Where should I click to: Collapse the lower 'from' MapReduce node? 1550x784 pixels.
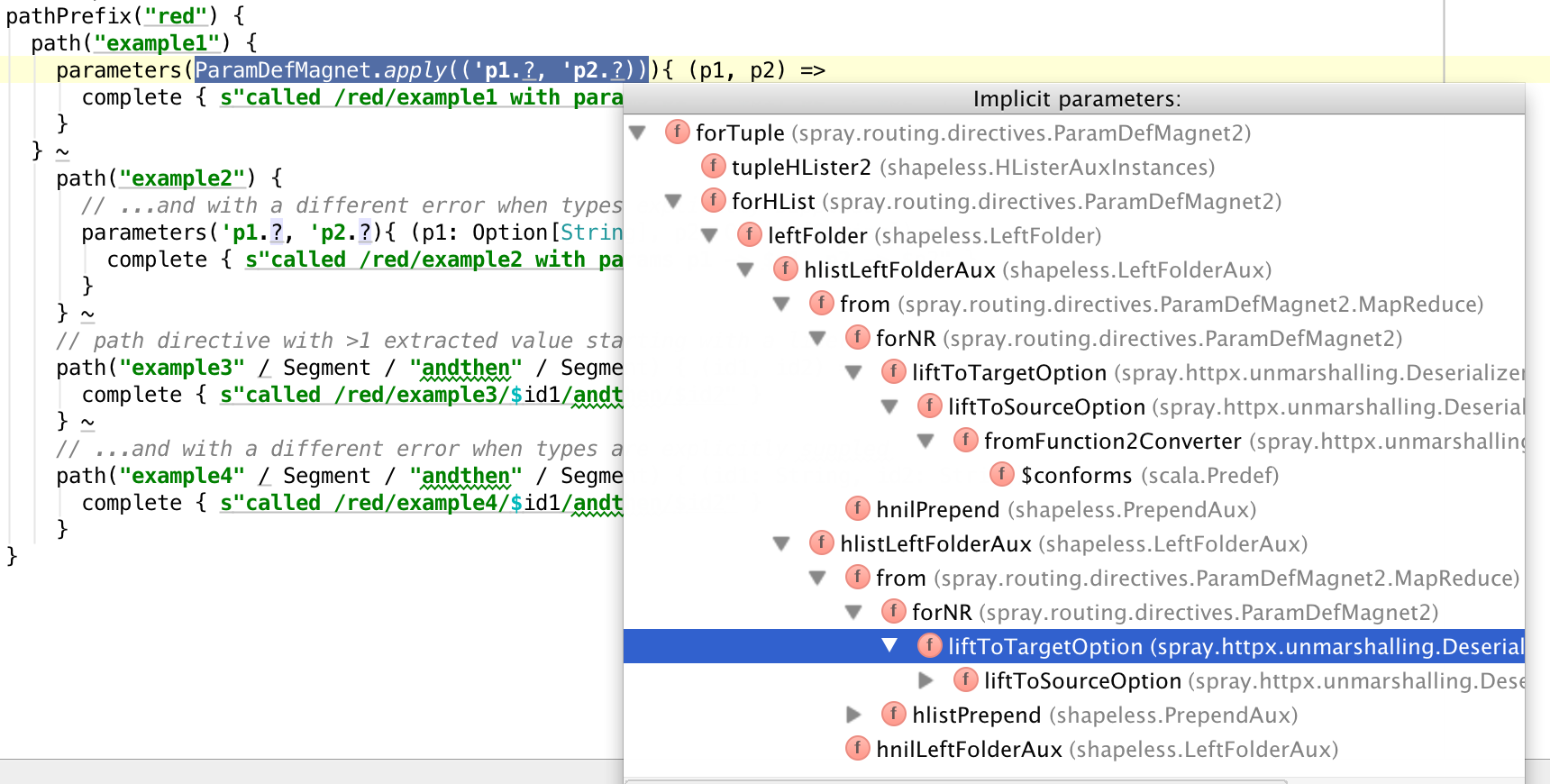tap(818, 578)
